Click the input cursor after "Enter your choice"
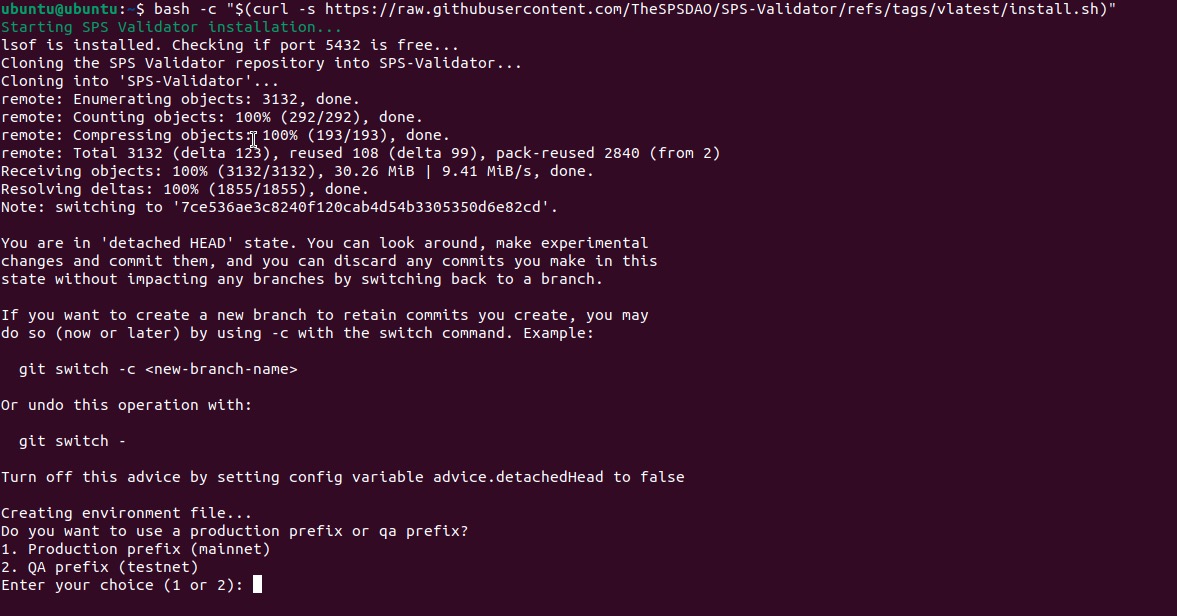 coord(257,585)
